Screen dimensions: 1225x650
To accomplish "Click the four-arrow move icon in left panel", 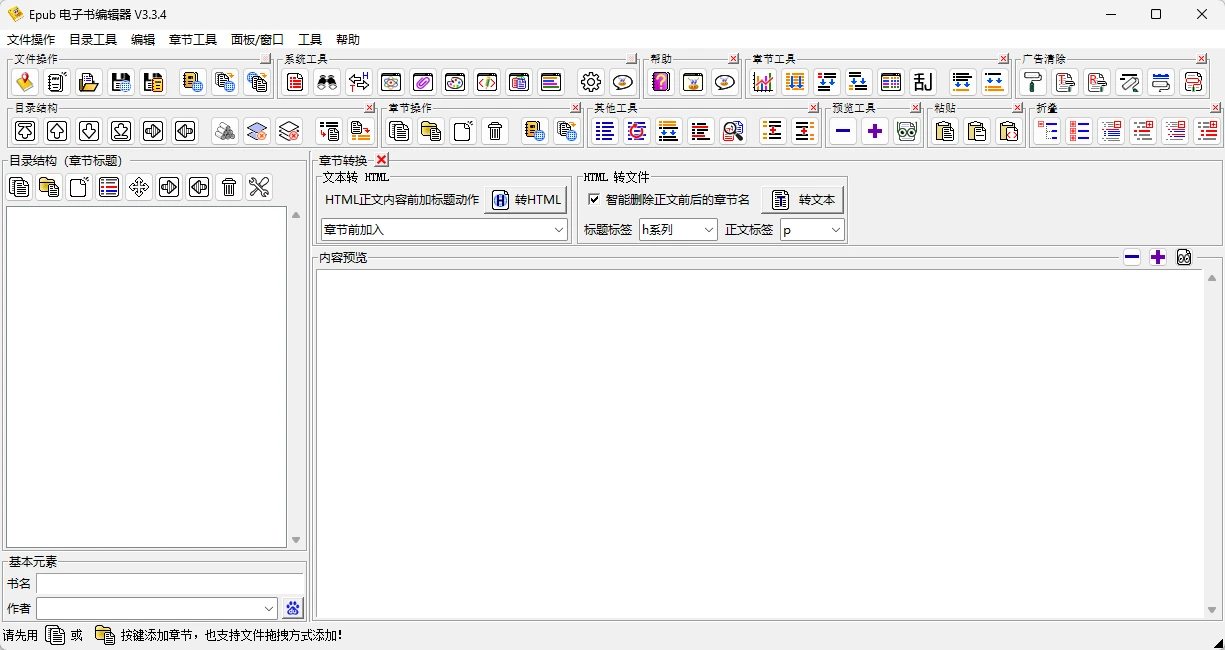I will 139,187.
